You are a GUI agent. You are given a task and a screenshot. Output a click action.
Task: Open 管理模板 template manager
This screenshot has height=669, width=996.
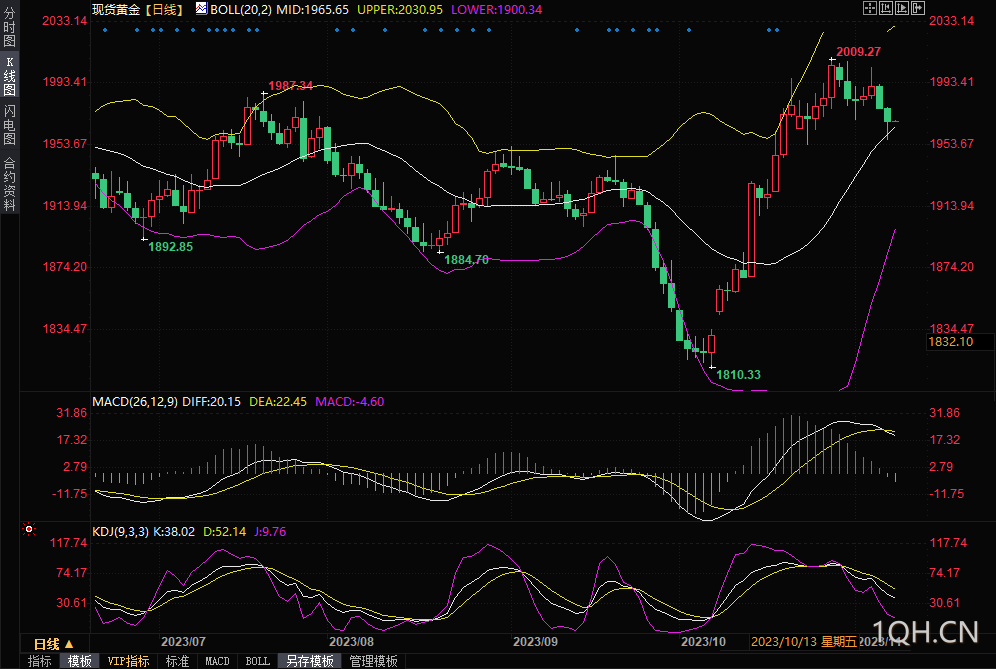[x=373, y=661]
